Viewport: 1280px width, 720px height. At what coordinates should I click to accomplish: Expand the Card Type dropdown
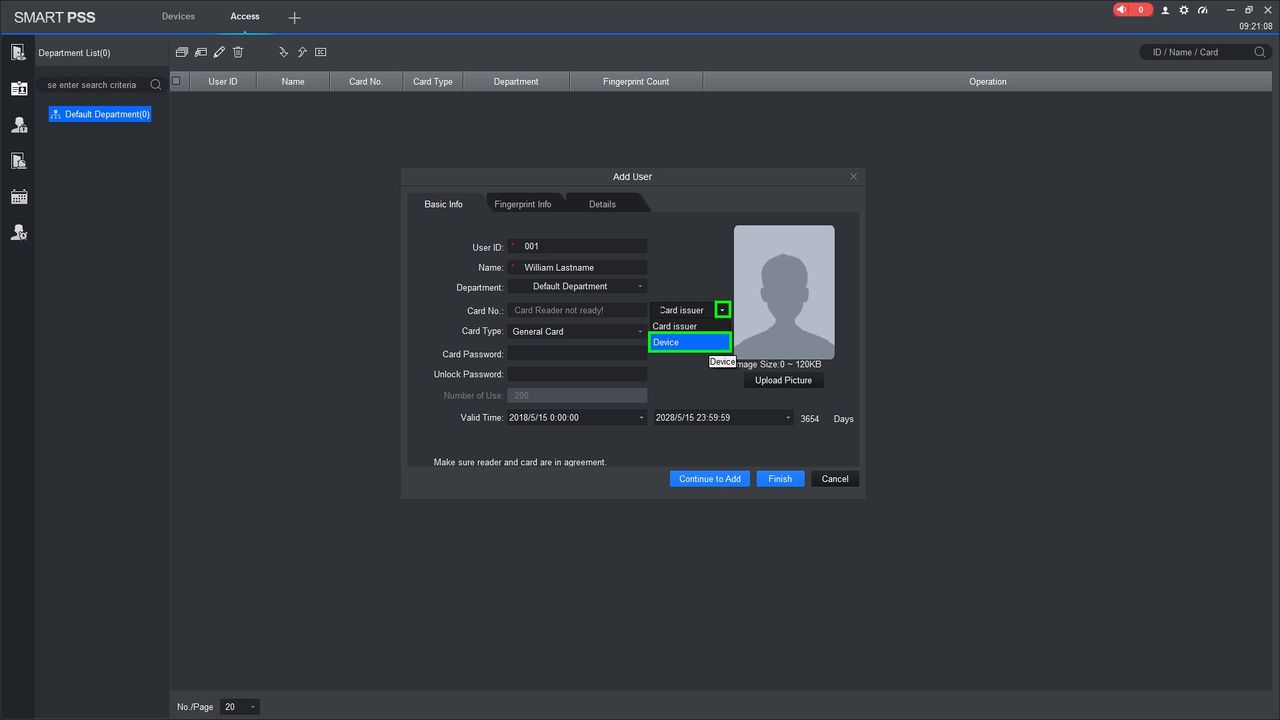click(577, 332)
